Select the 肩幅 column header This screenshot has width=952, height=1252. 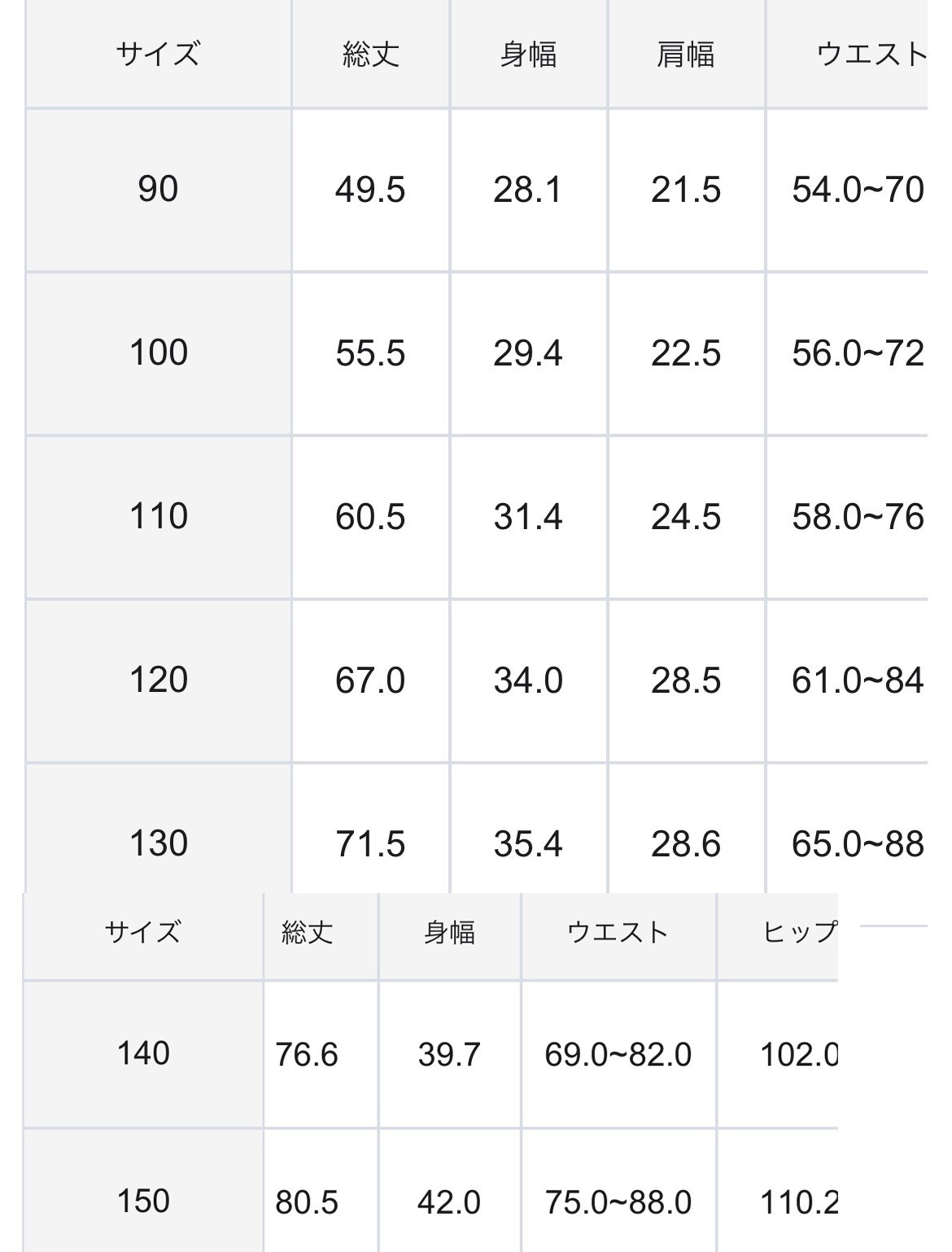click(686, 55)
